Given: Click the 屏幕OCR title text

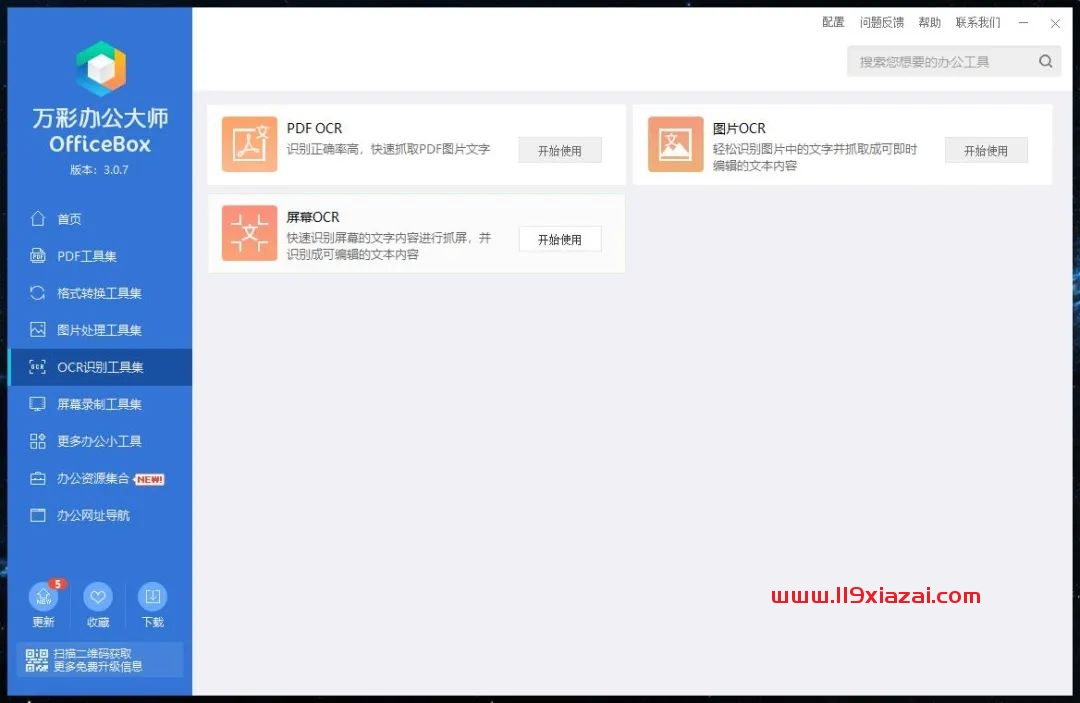Looking at the screenshot, I should (313, 217).
